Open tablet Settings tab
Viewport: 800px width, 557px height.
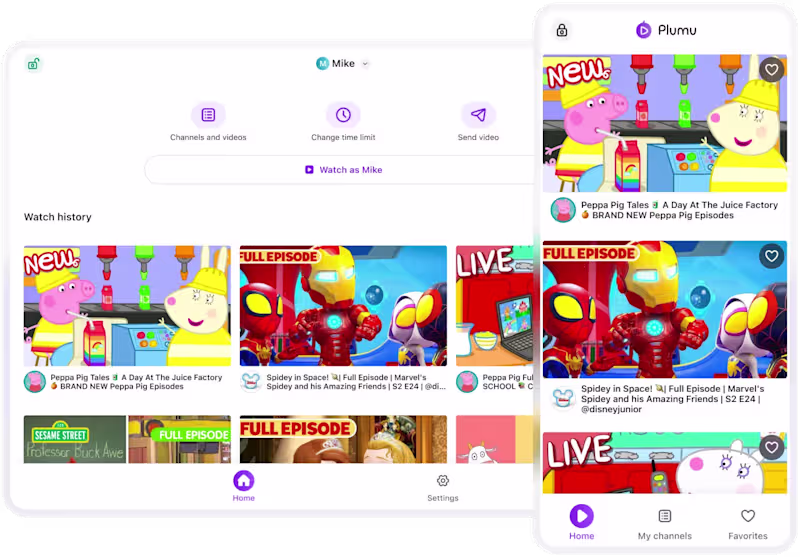click(442, 488)
